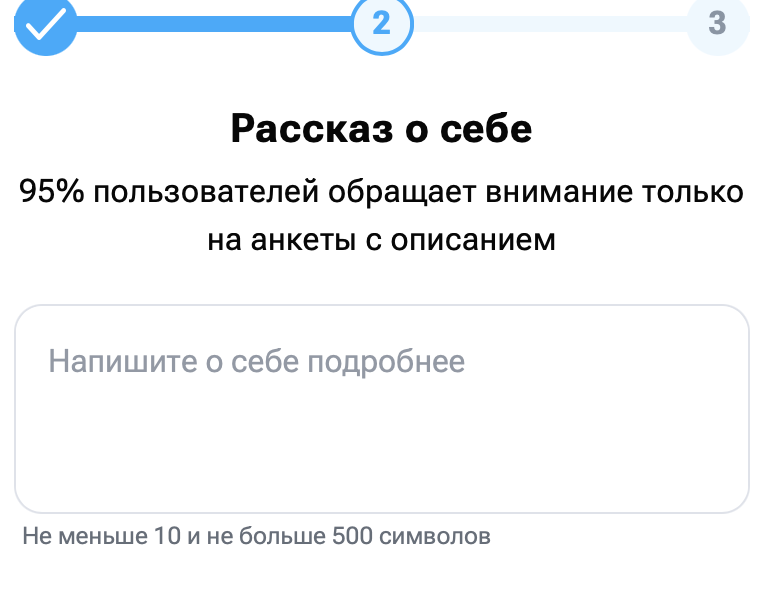Jump to the step 3 circle
Screen dimensions: 762x610
[x=716, y=23]
